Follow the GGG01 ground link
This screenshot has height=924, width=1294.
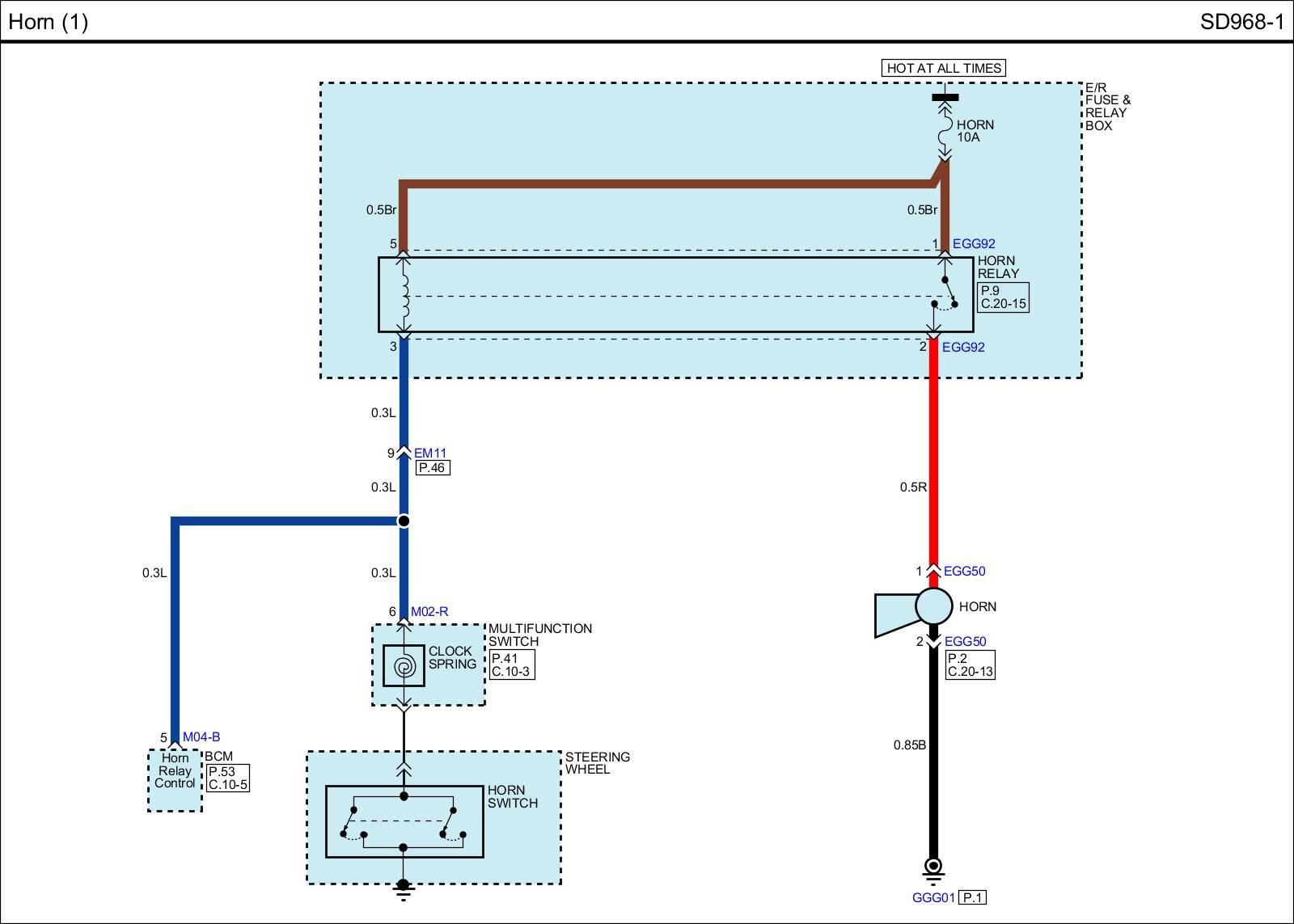[934, 897]
